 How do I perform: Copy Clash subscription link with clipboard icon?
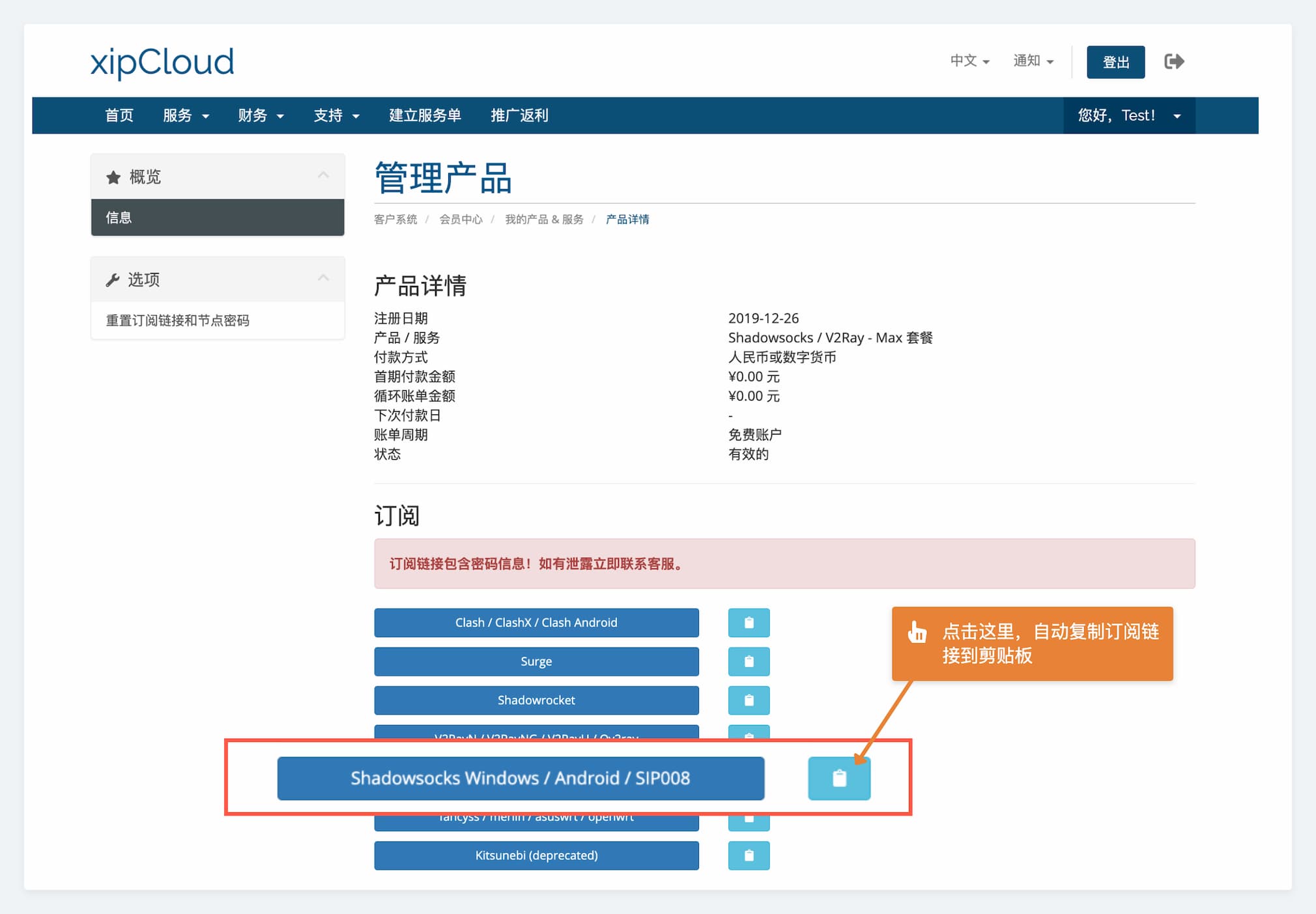[749, 623]
